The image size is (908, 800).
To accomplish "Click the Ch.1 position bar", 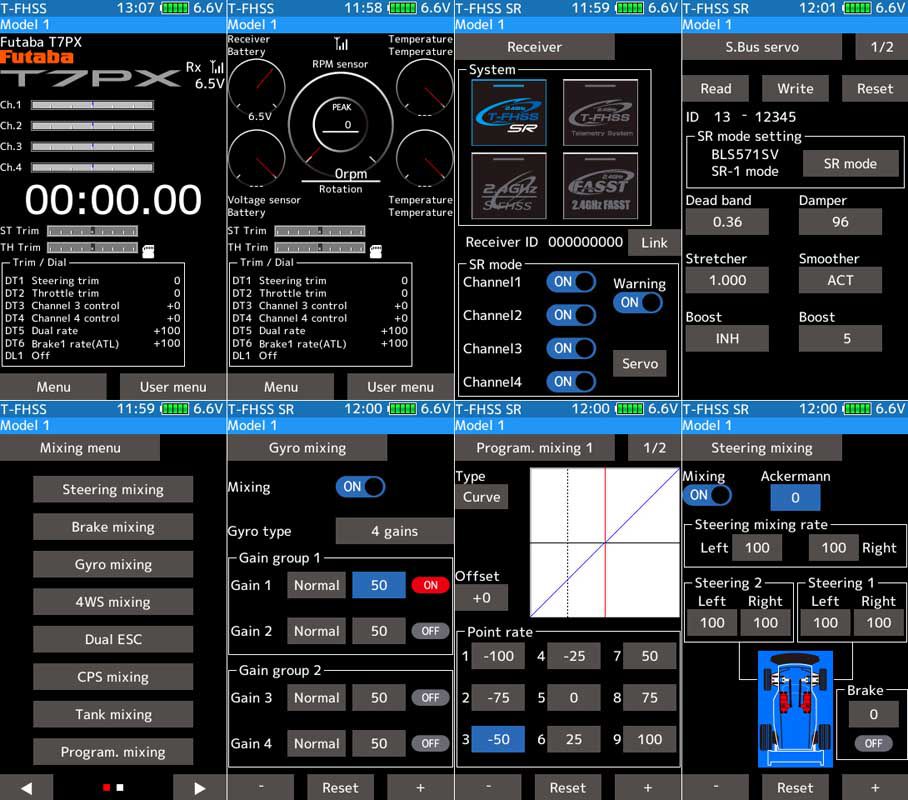I will (93, 105).
